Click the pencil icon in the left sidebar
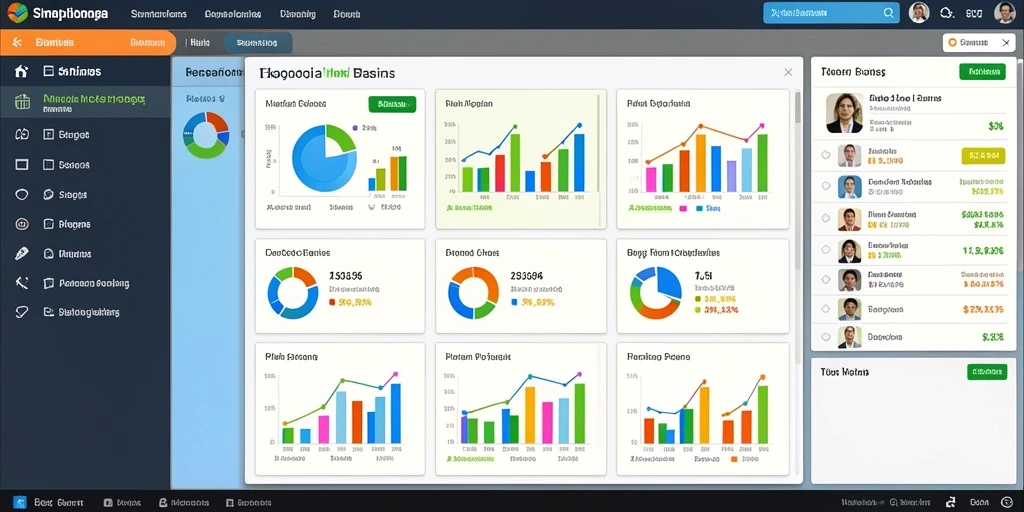The image size is (1024, 512). [22, 253]
